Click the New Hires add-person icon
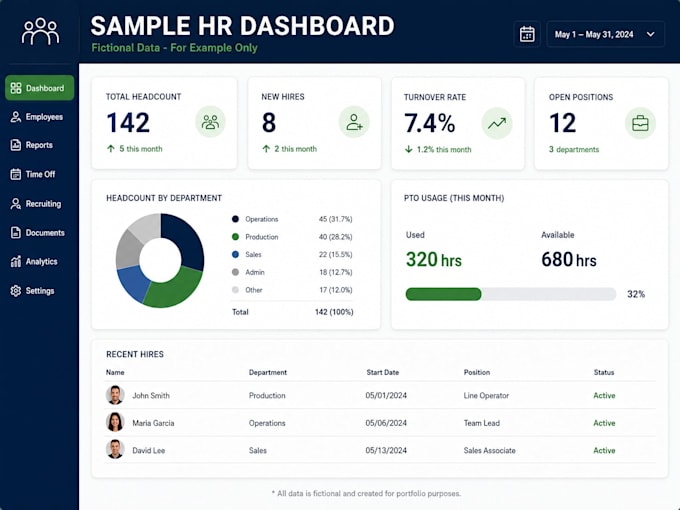Viewport: 680px width, 510px height. 354,122
